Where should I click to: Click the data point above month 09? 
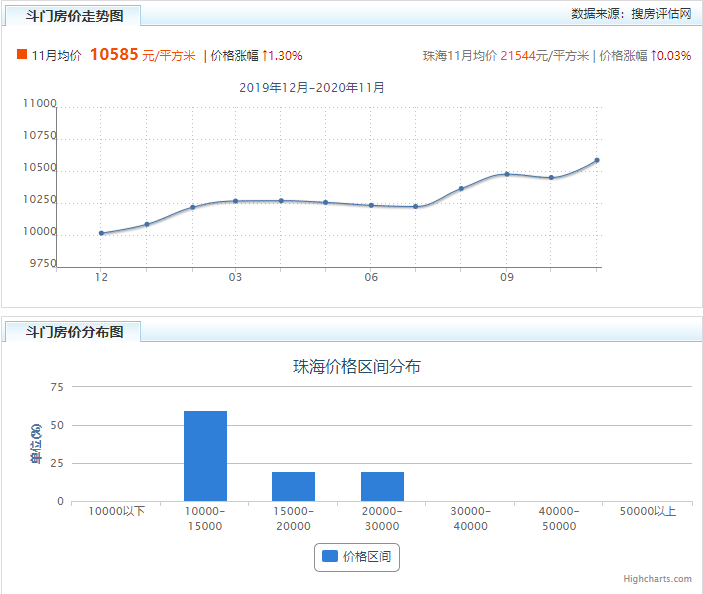click(x=507, y=174)
